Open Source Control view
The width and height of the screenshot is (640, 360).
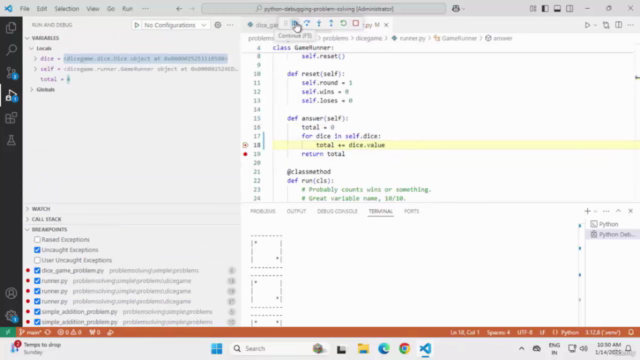[x=11, y=73]
